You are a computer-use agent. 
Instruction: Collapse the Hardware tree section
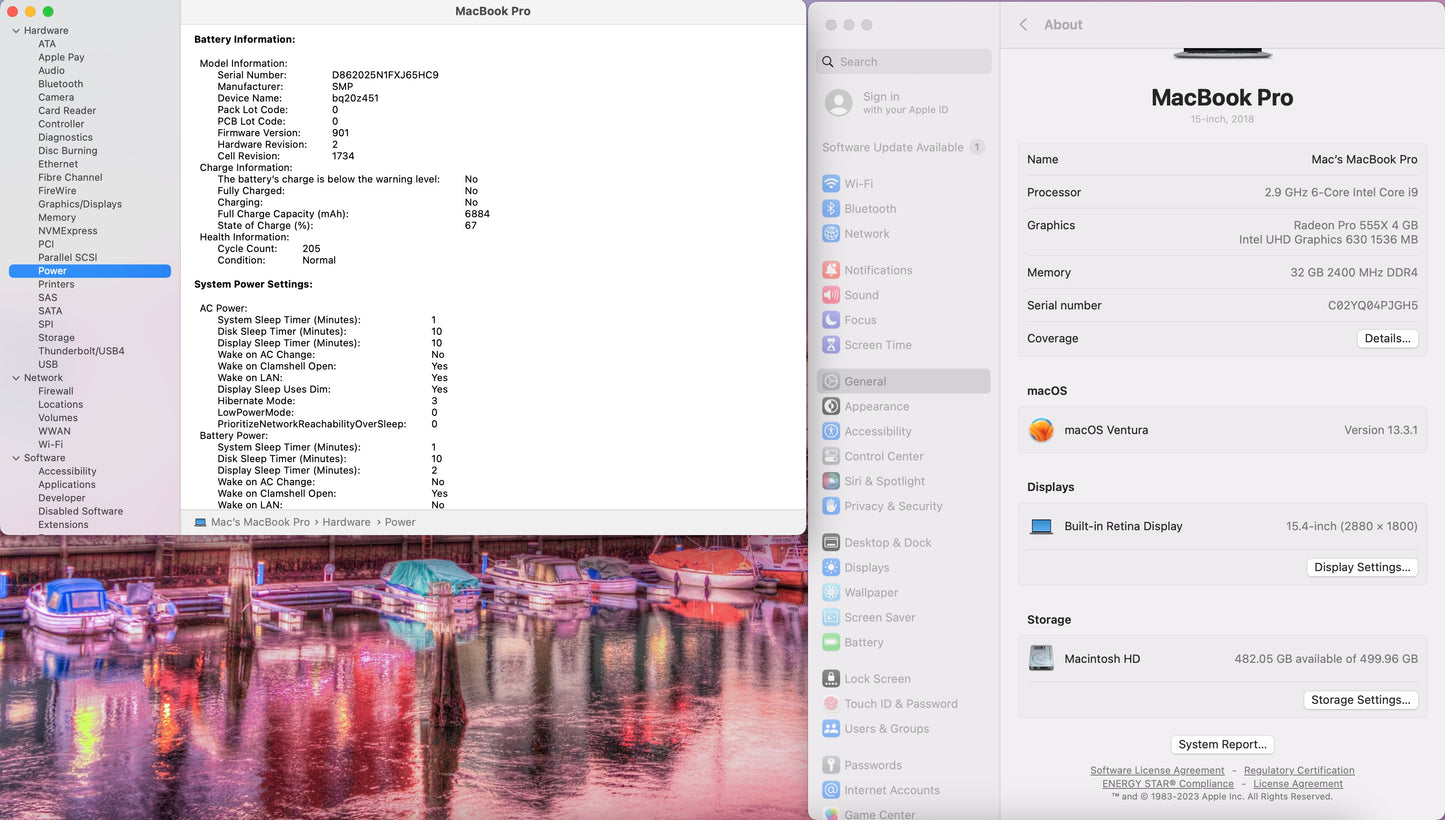[x=16, y=31]
